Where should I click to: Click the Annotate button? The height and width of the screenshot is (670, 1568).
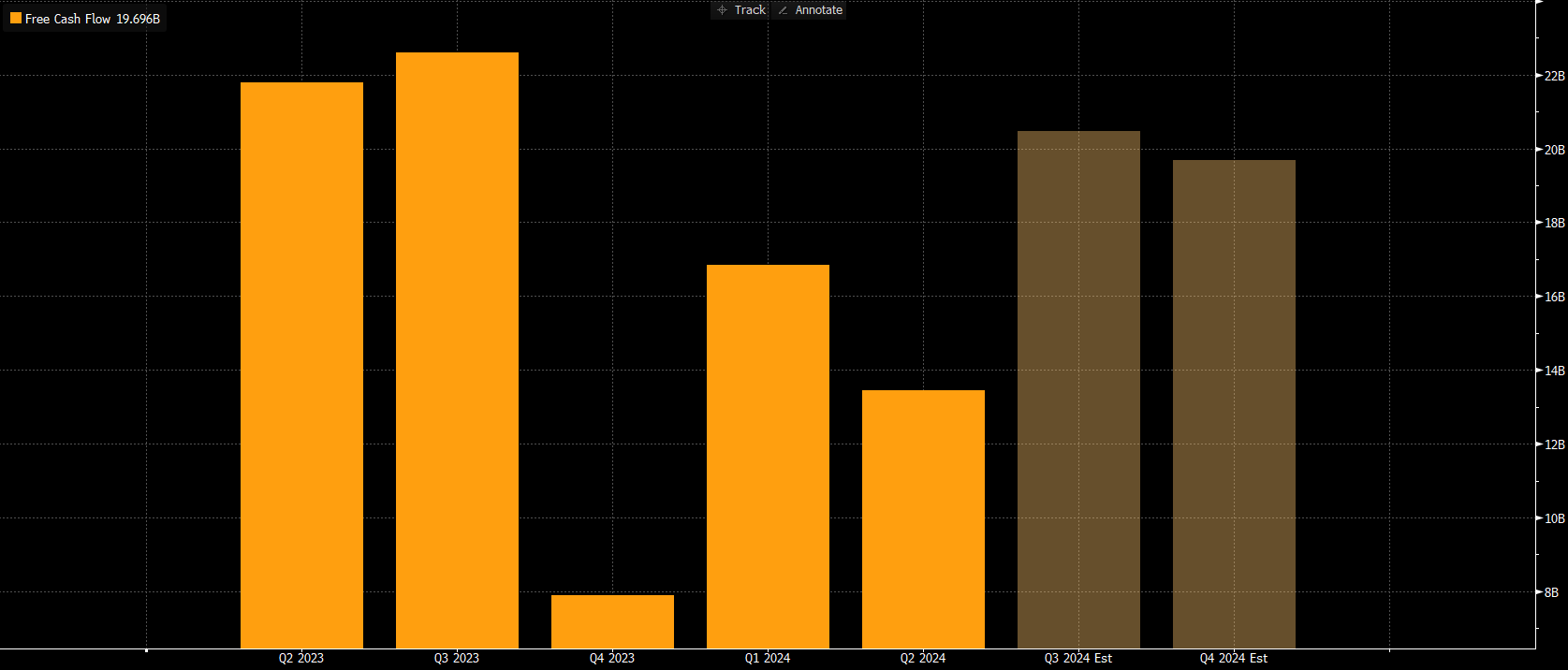810,10
